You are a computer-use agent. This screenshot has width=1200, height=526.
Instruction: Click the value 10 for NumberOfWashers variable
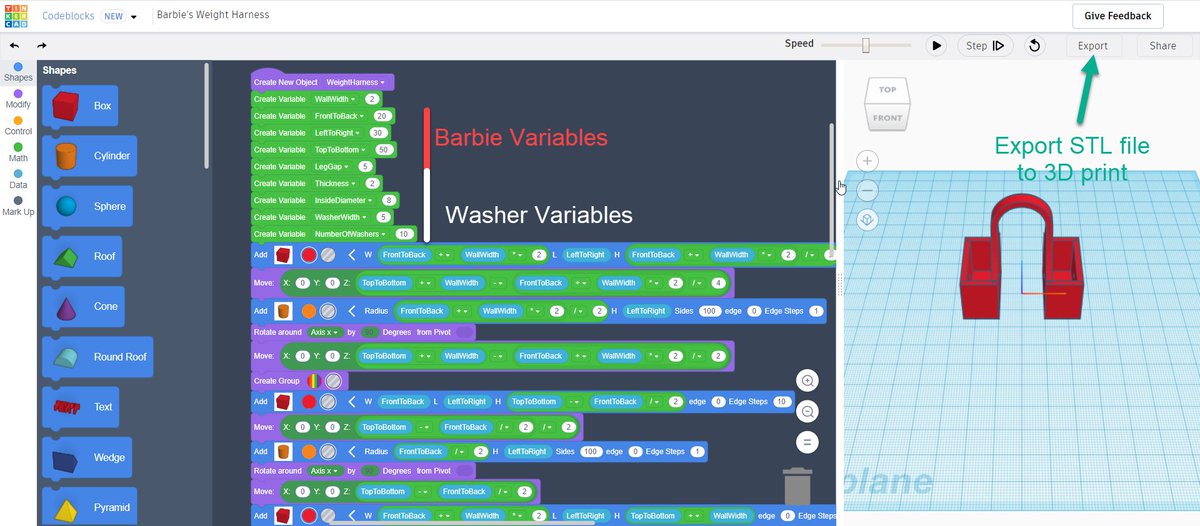[x=404, y=234]
